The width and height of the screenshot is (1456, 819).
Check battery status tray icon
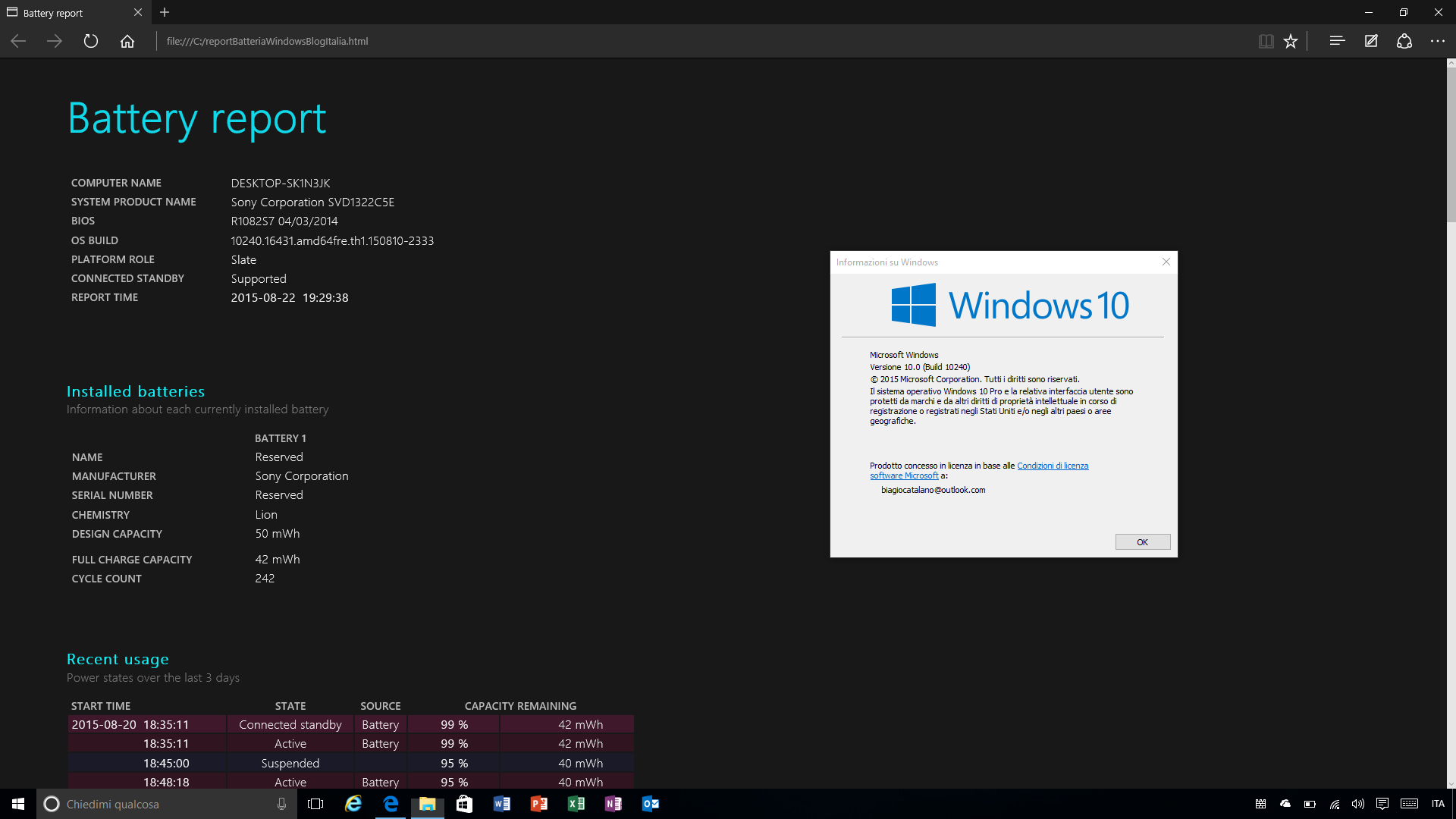(1310, 804)
